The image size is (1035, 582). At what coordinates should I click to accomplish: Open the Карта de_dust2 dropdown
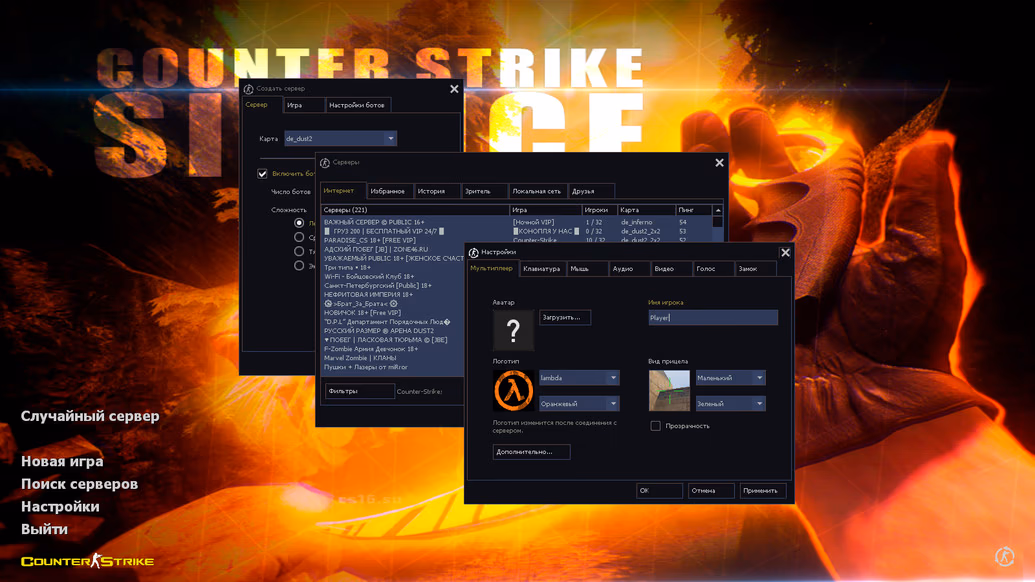[x=390, y=139]
